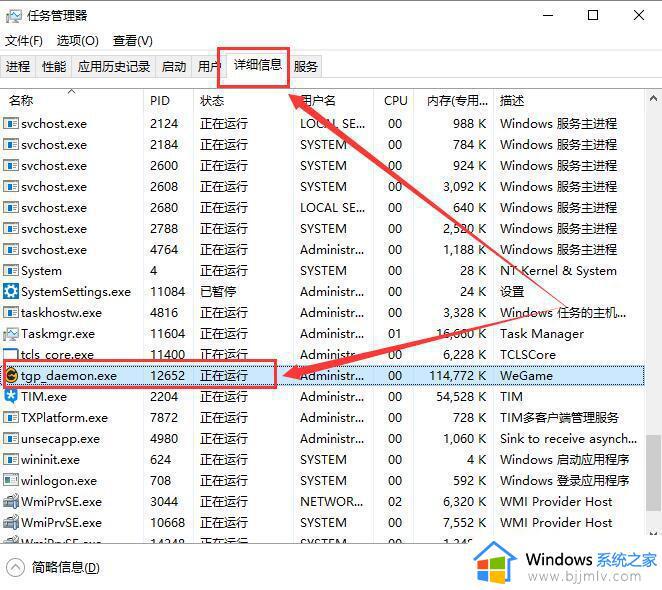The height and width of the screenshot is (590, 662).
Task: Click the CPU value 02 for WmiPrvSE.exe
Action: (395, 502)
